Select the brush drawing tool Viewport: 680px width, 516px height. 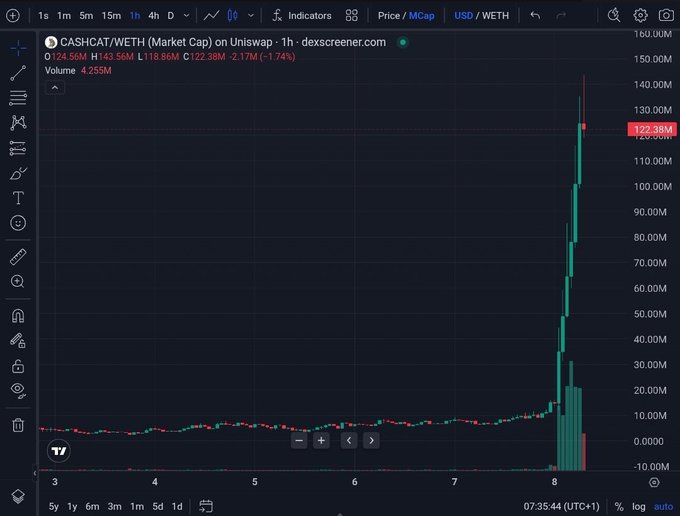[18, 173]
